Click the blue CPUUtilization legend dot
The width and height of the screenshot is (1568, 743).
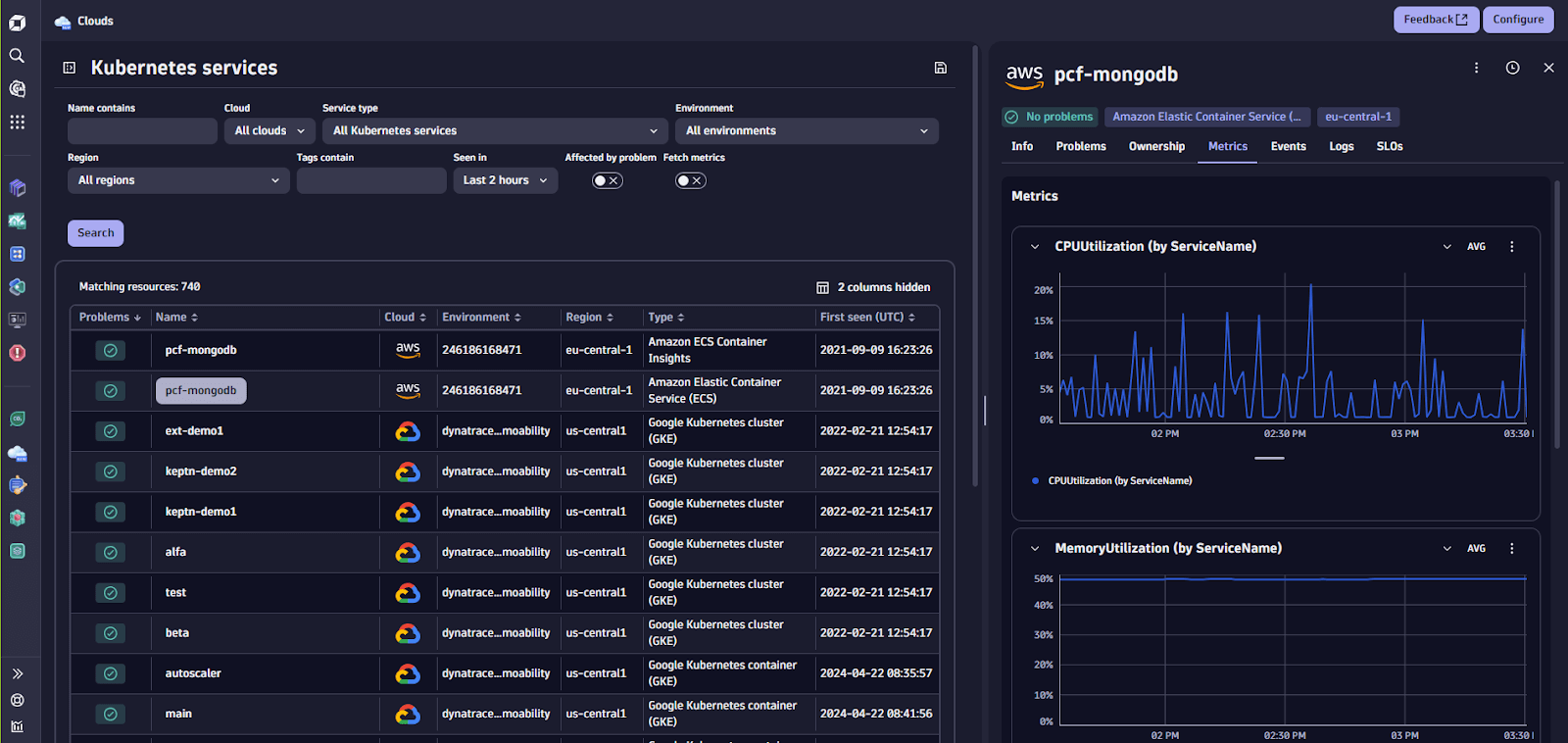point(1035,481)
